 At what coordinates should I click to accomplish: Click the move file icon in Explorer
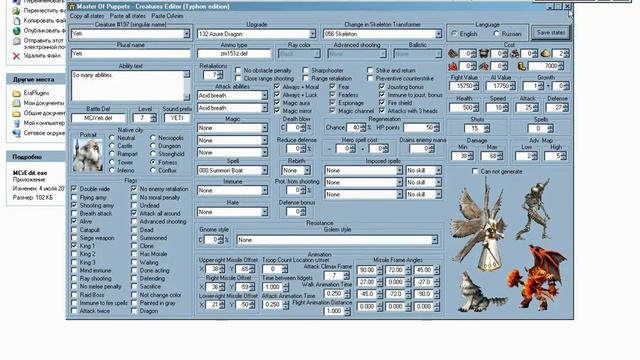(16, 11)
